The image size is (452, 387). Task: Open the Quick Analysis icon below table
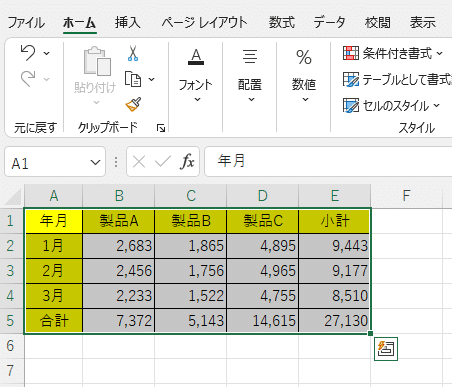tap(386, 349)
